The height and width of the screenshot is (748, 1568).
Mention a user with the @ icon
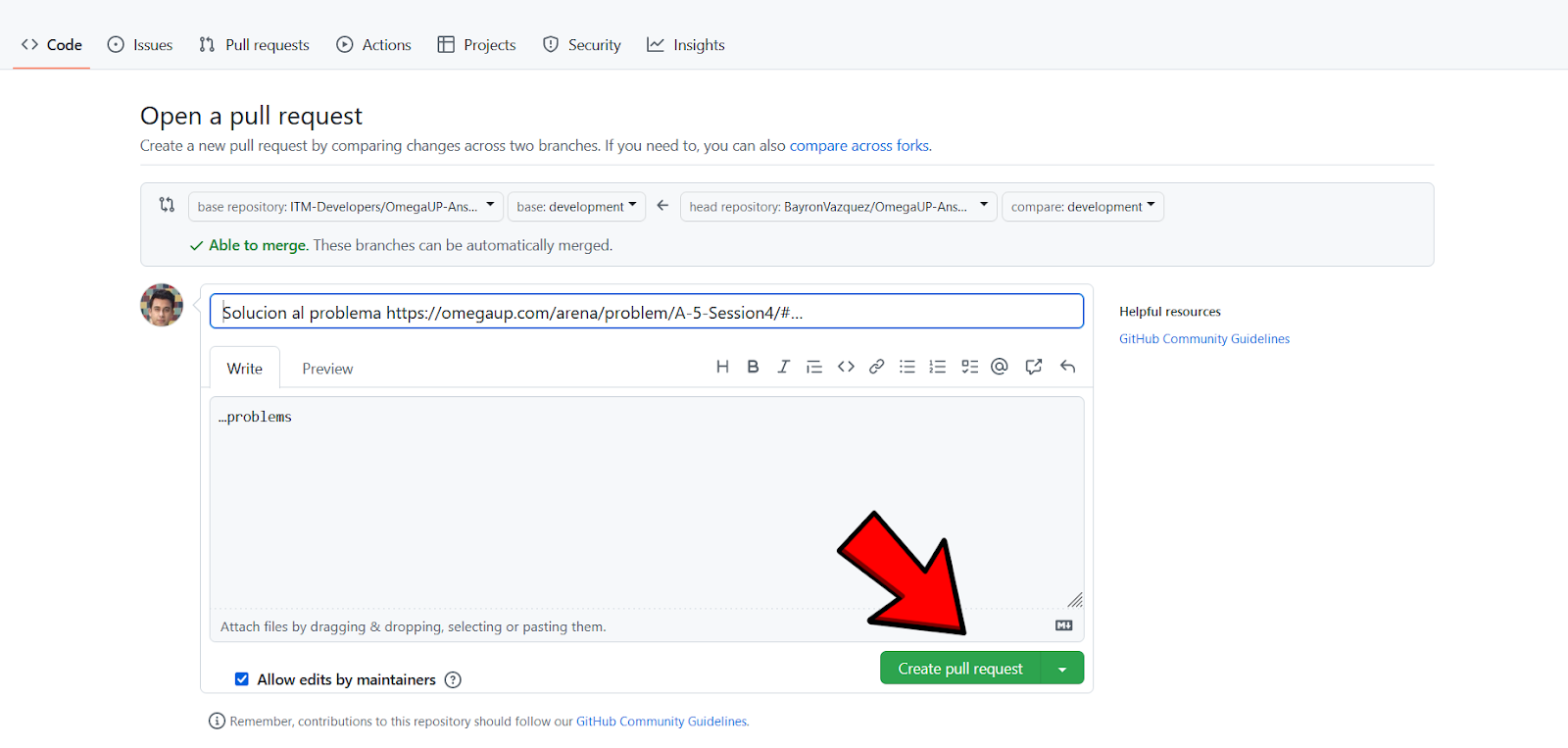(1000, 367)
